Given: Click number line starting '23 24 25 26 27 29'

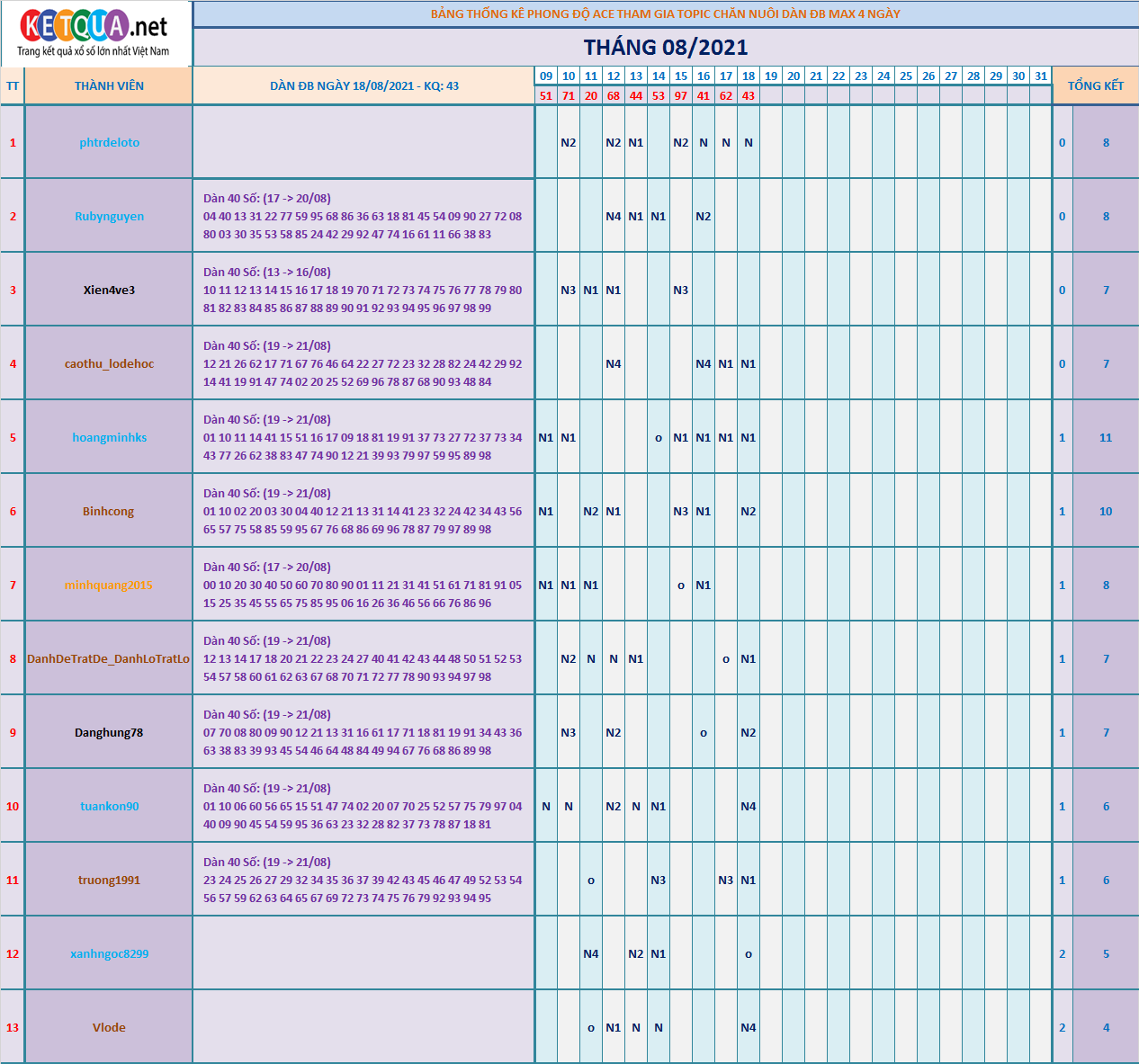Looking at the screenshot, I should tap(363, 881).
